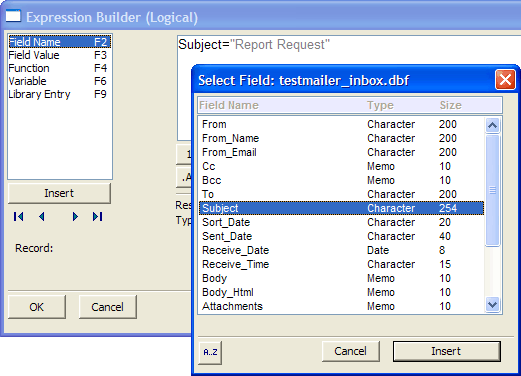The image size is (521, 376).
Task: Select Library Entry F9 entry
Action: click(x=60, y=94)
